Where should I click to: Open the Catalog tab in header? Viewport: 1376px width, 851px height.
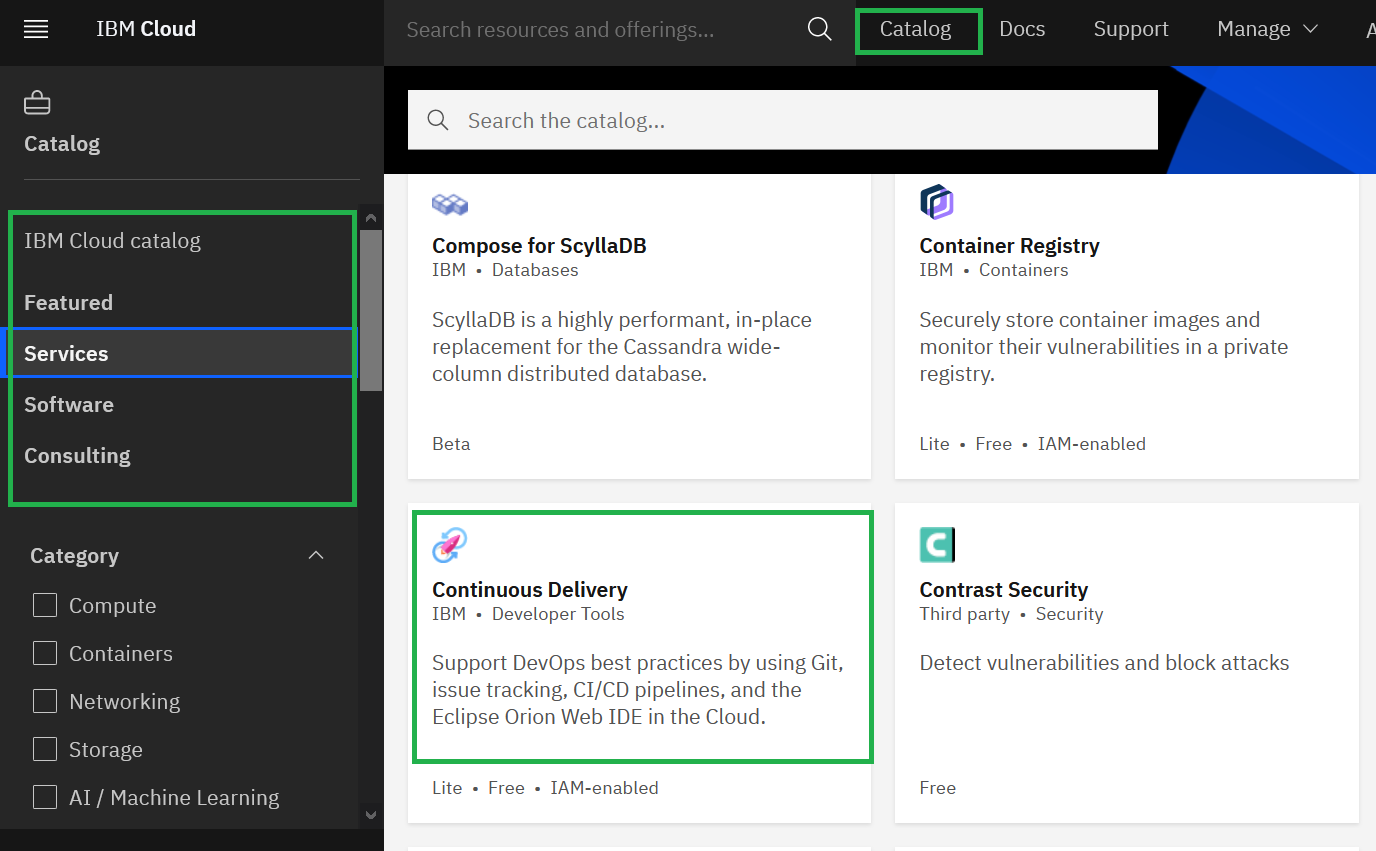[915, 29]
